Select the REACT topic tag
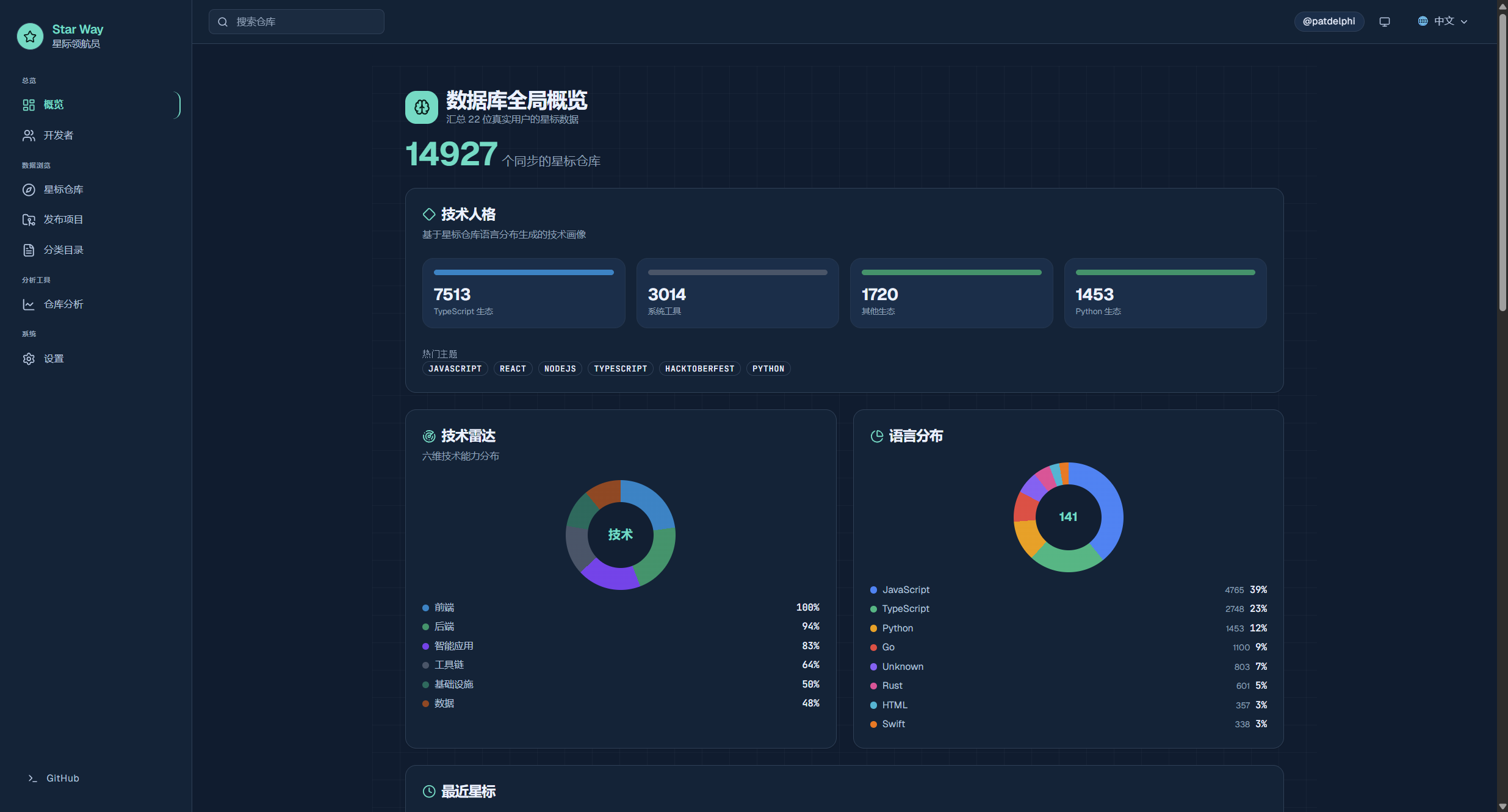Viewport: 1508px width, 812px height. pos(513,368)
